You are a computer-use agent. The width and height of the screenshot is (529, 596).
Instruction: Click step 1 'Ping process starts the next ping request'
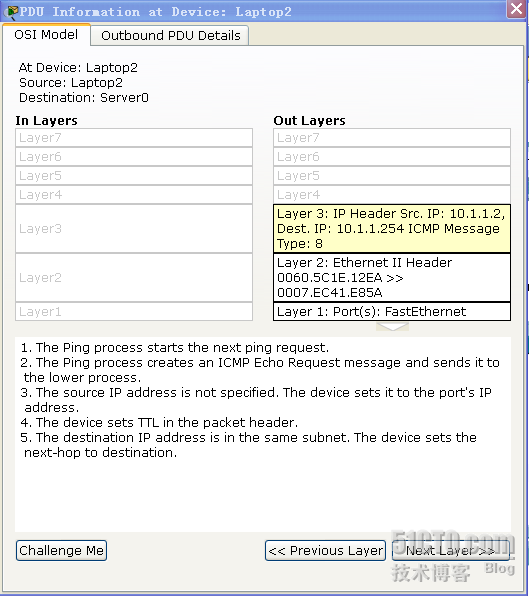point(175,347)
